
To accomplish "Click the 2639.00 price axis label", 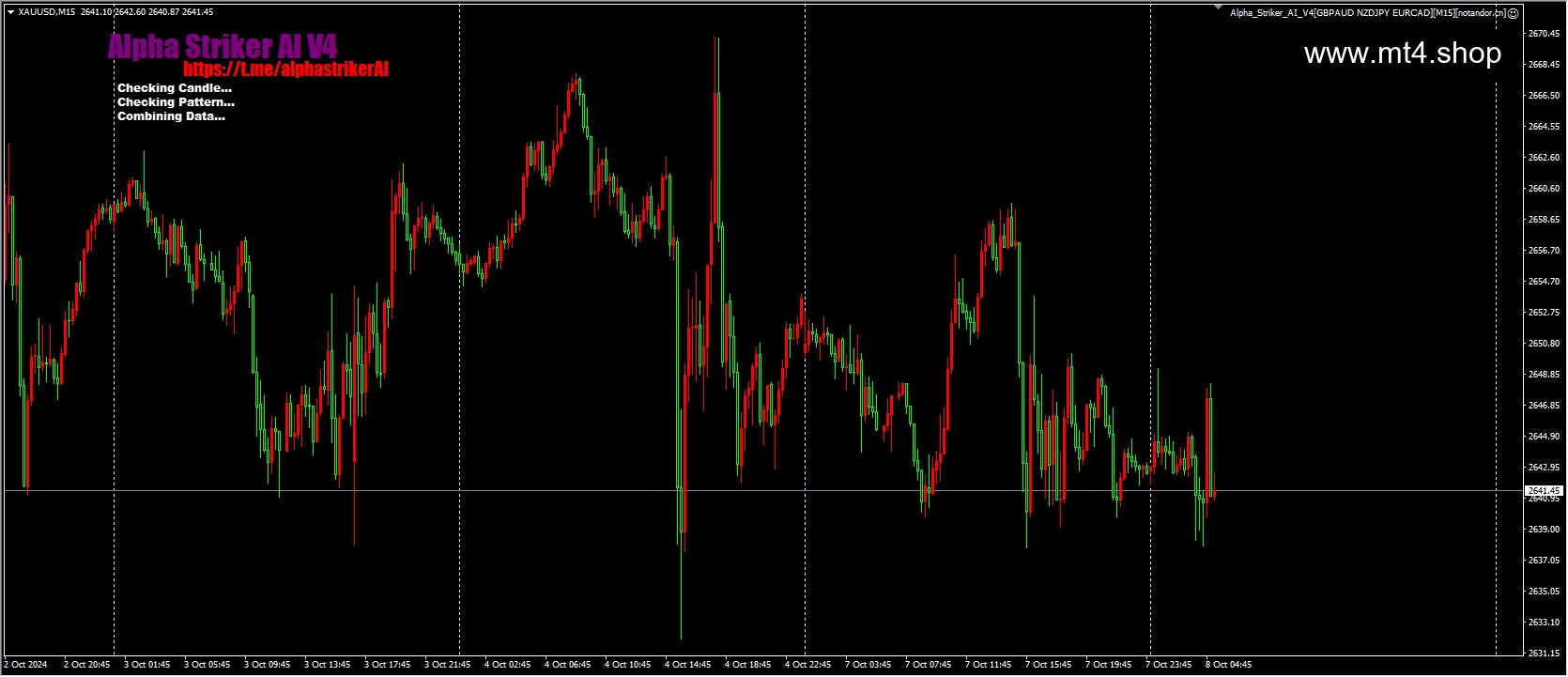I will click(1544, 530).
